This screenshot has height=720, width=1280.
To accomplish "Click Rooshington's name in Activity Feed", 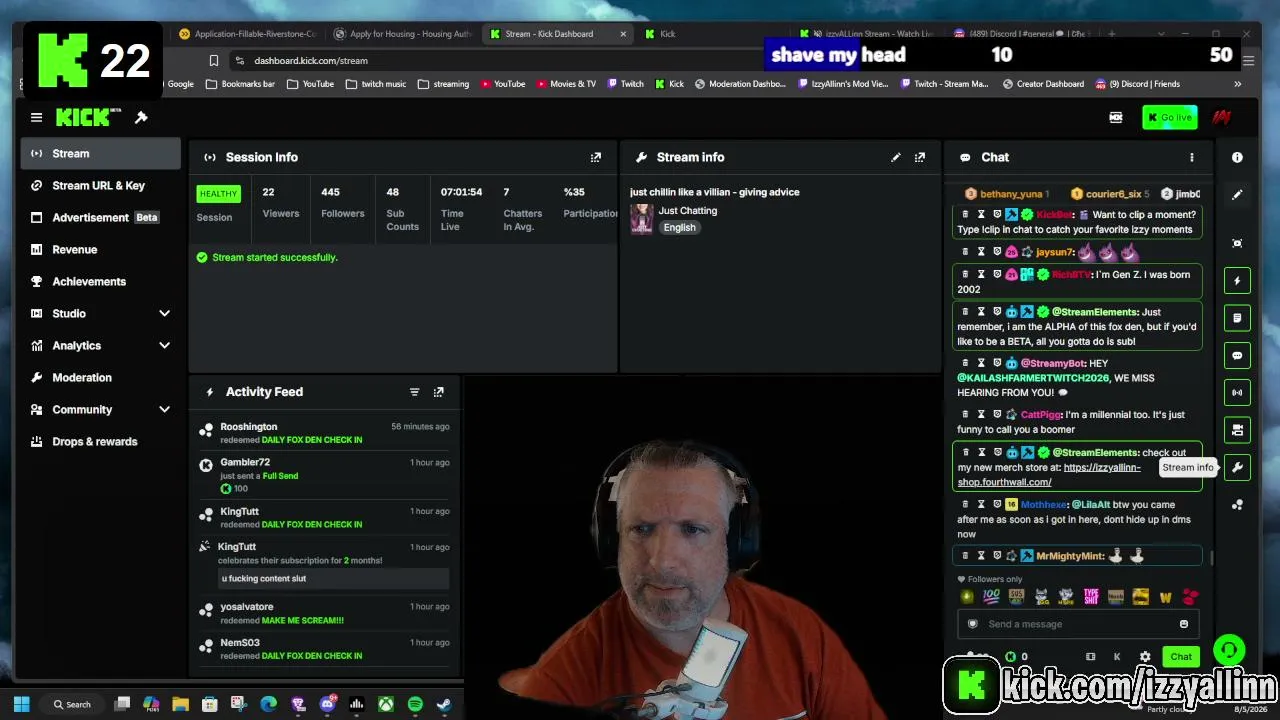I will [249, 427].
